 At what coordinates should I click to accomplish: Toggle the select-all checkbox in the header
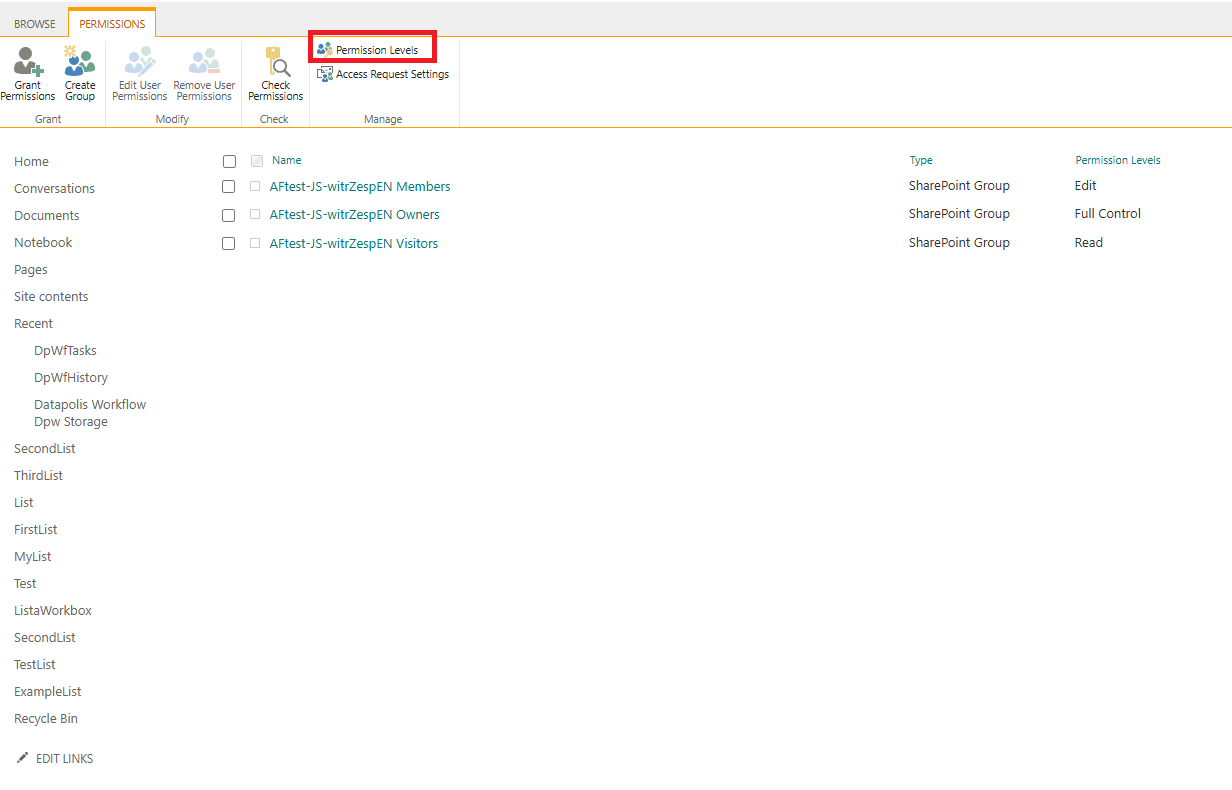229,161
